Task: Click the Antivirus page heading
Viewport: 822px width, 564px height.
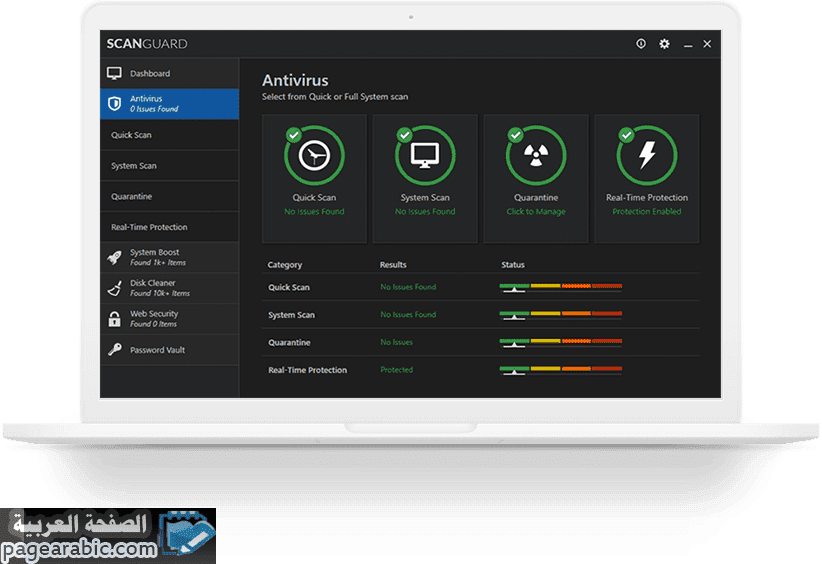Action: [295, 80]
